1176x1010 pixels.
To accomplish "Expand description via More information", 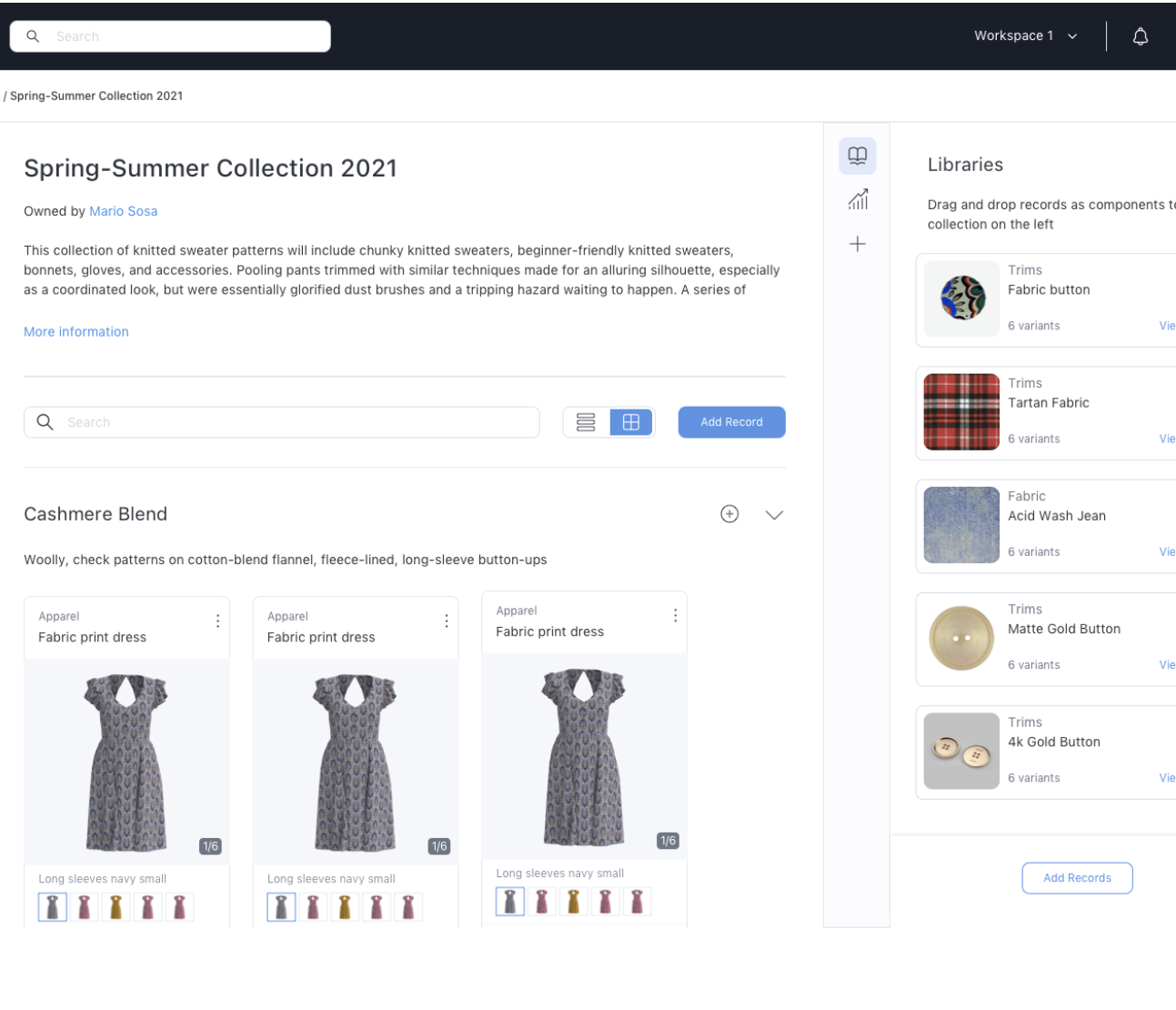I will pyautogui.click(x=76, y=332).
